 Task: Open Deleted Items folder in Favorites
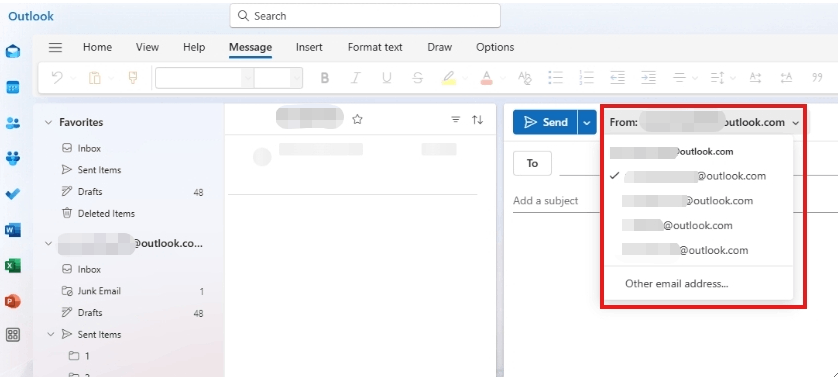pos(106,213)
